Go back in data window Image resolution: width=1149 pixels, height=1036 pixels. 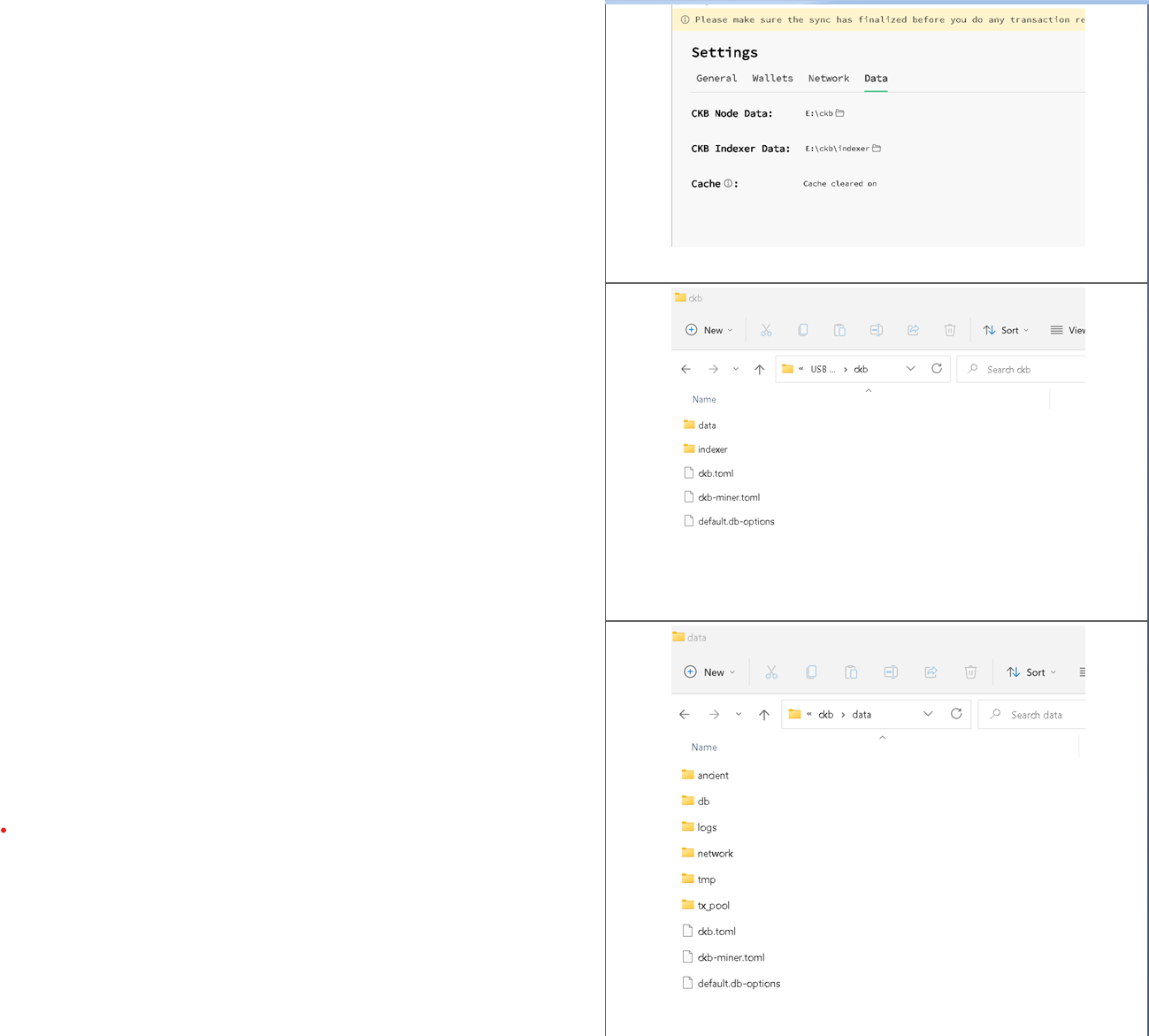[685, 714]
